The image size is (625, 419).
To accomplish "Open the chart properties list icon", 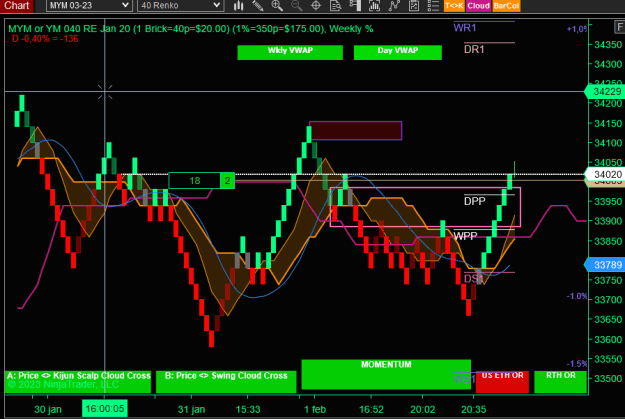I will [x=433, y=6].
